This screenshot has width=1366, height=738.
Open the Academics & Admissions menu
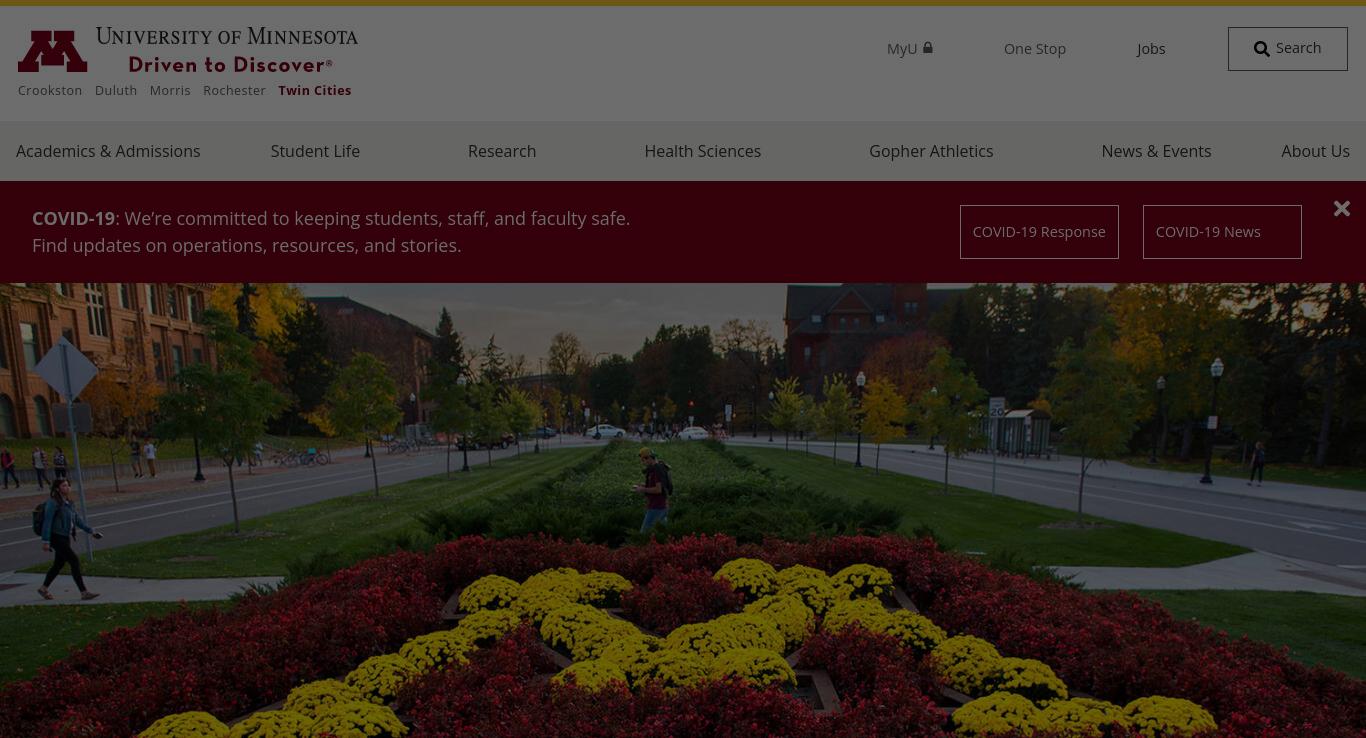click(x=108, y=151)
